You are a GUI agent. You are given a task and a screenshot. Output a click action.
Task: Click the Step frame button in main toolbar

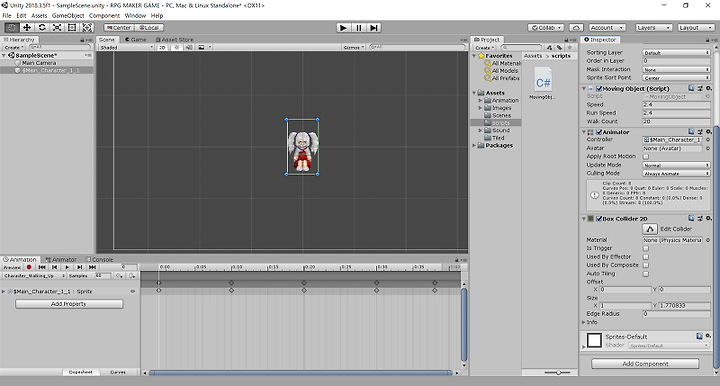tap(374, 28)
